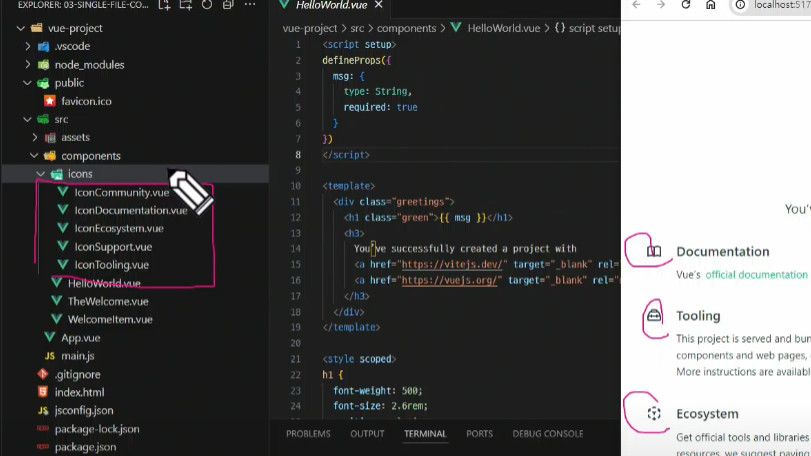Screen dimensions: 811x456
Task: Open Explorer more actions ellipsis menu
Action: (250, 5)
